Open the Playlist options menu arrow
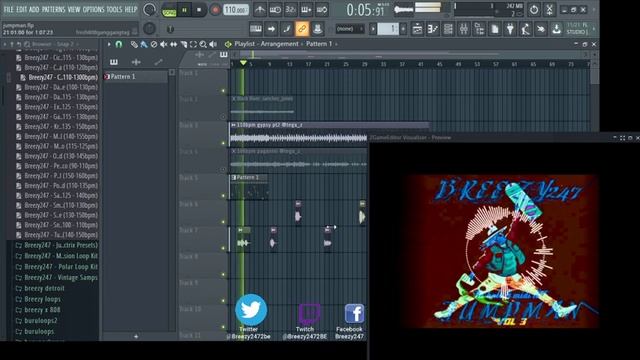Viewport: 640px width, 360px height. tap(109, 44)
